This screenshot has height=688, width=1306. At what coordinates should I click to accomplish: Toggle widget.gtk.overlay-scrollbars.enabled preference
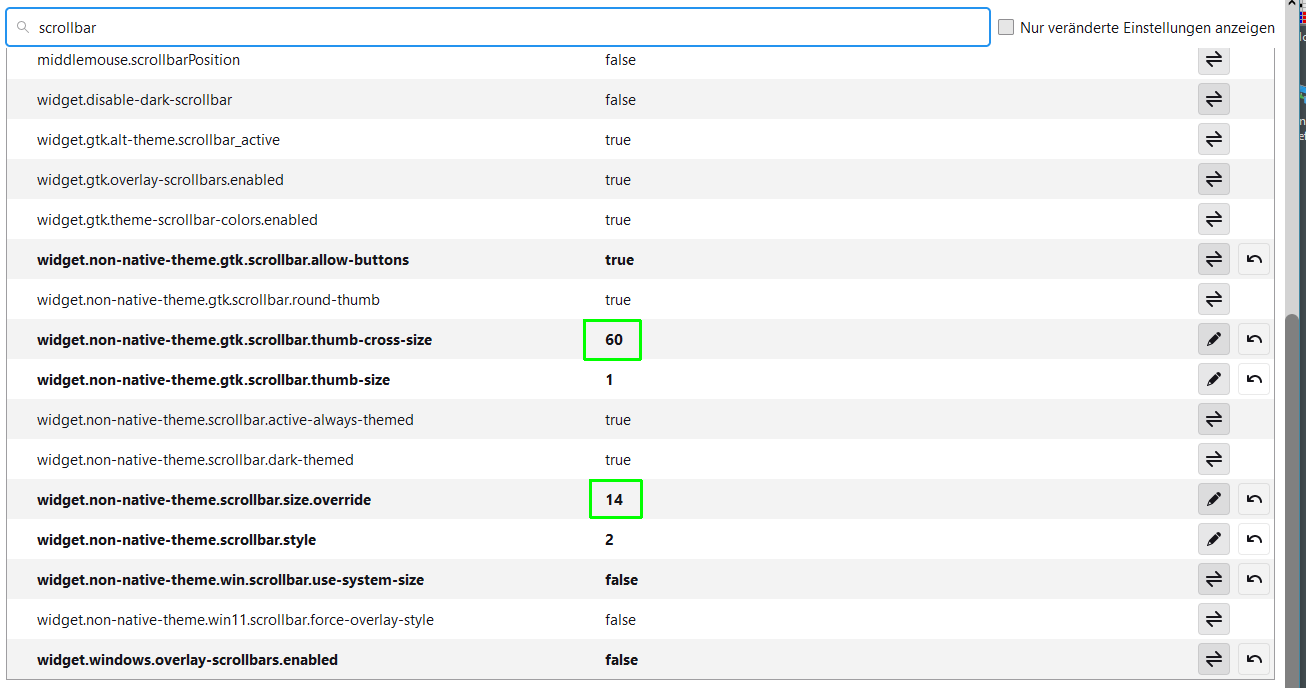(1214, 180)
